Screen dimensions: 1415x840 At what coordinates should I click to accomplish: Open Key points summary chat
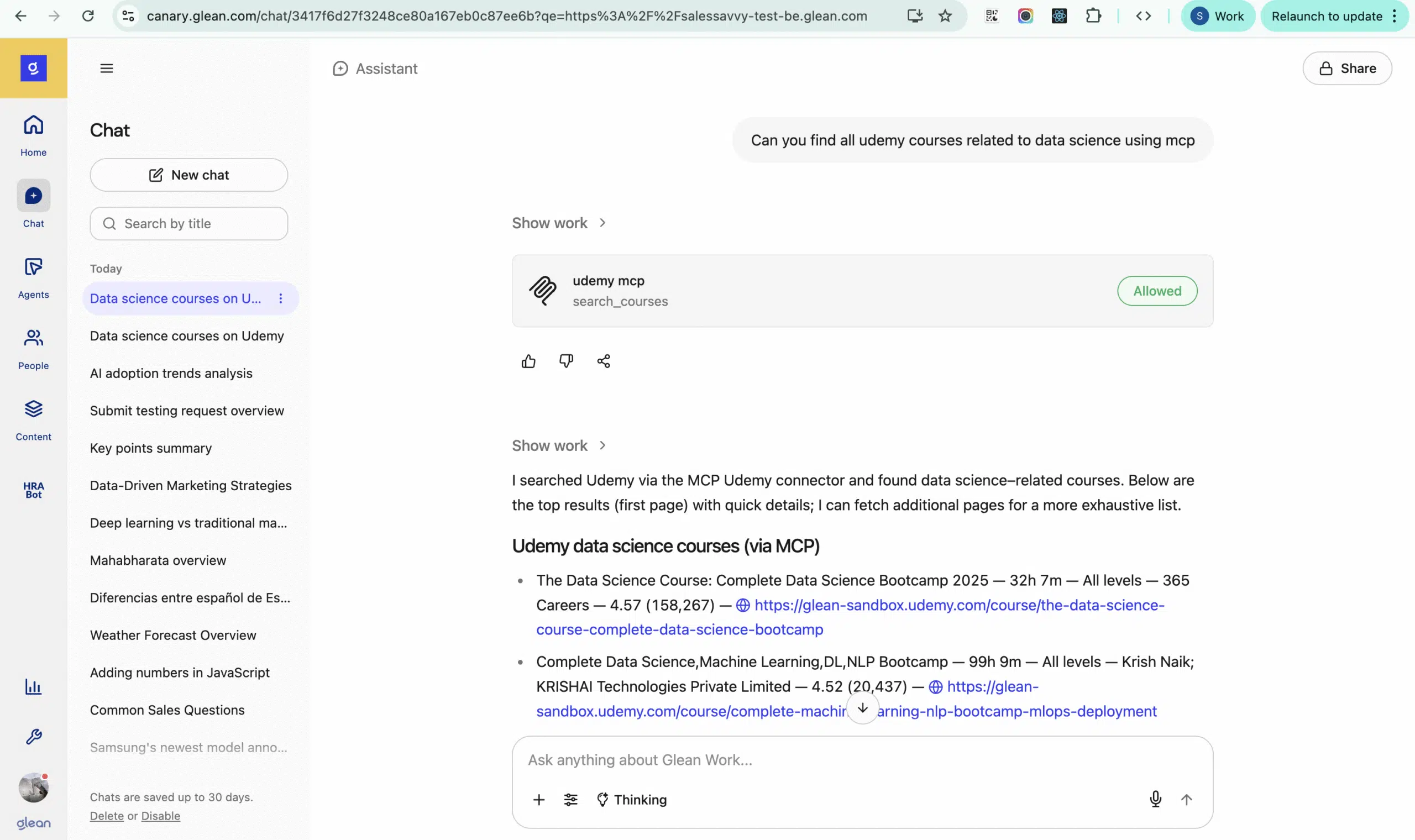click(150, 448)
